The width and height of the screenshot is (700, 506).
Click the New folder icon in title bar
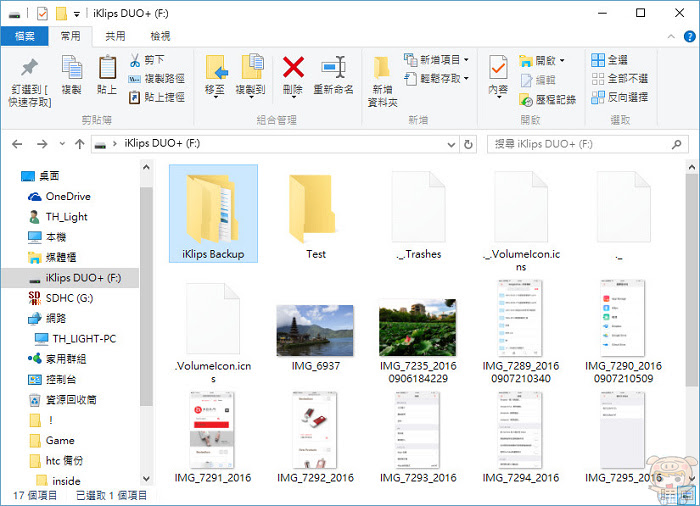61,14
